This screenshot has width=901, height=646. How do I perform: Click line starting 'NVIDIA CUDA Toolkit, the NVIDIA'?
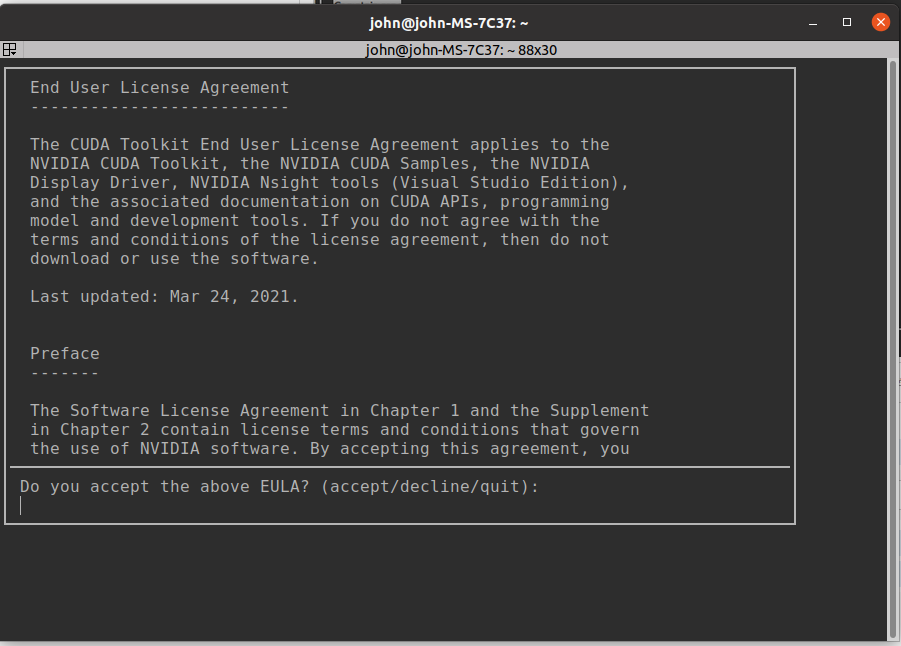pos(310,163)
